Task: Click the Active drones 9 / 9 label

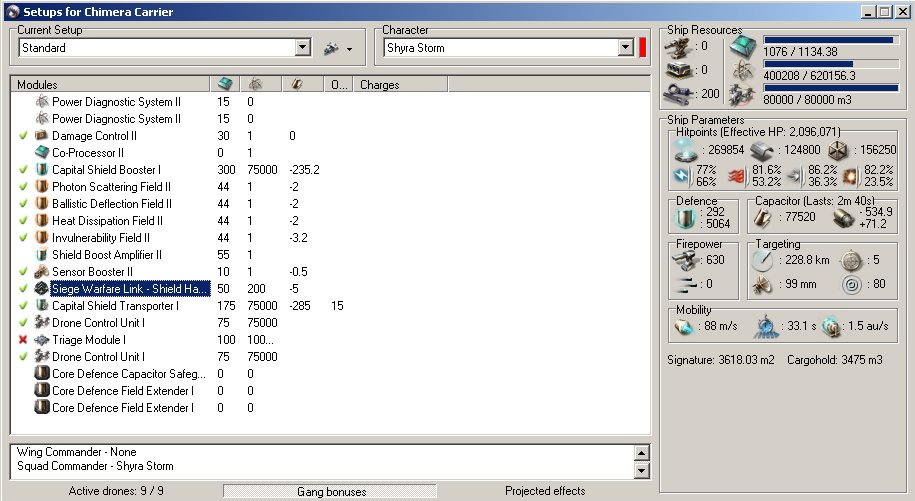Action: click(x=116, y=491)
